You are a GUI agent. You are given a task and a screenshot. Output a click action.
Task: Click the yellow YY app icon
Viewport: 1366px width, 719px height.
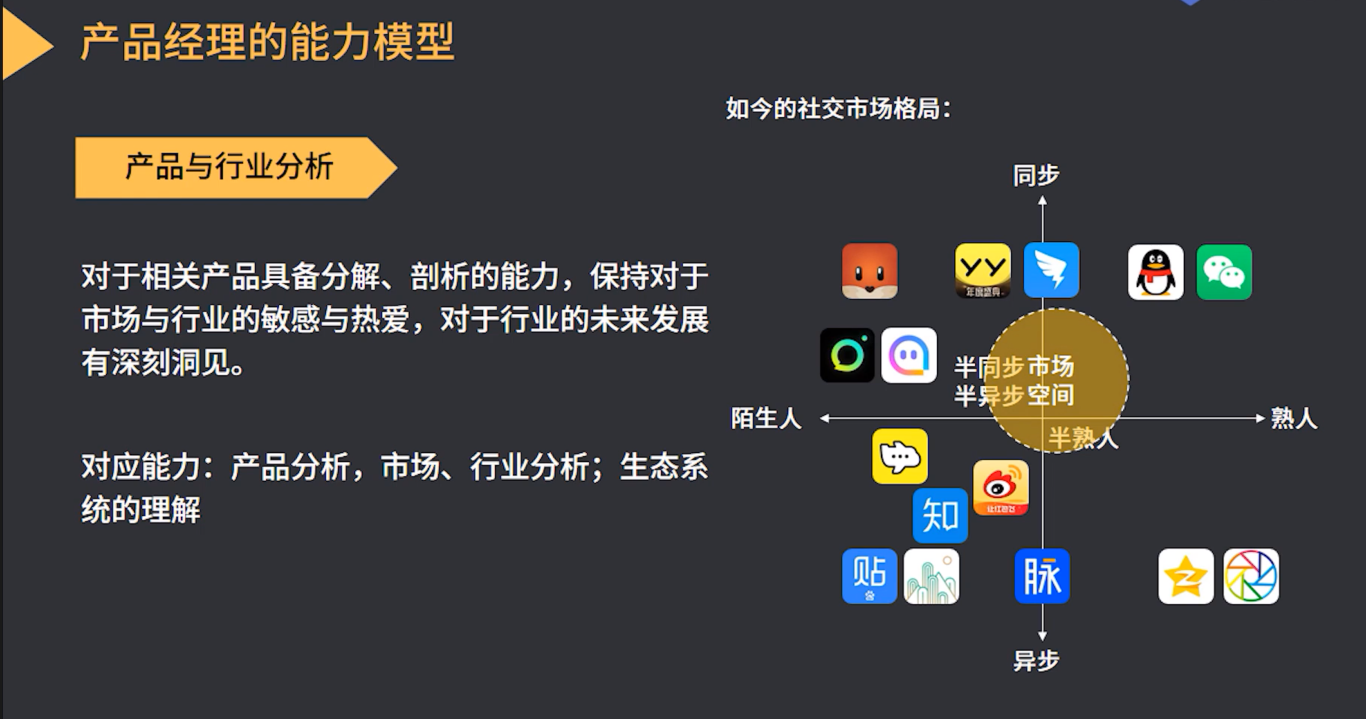click(x=983, y=271)
